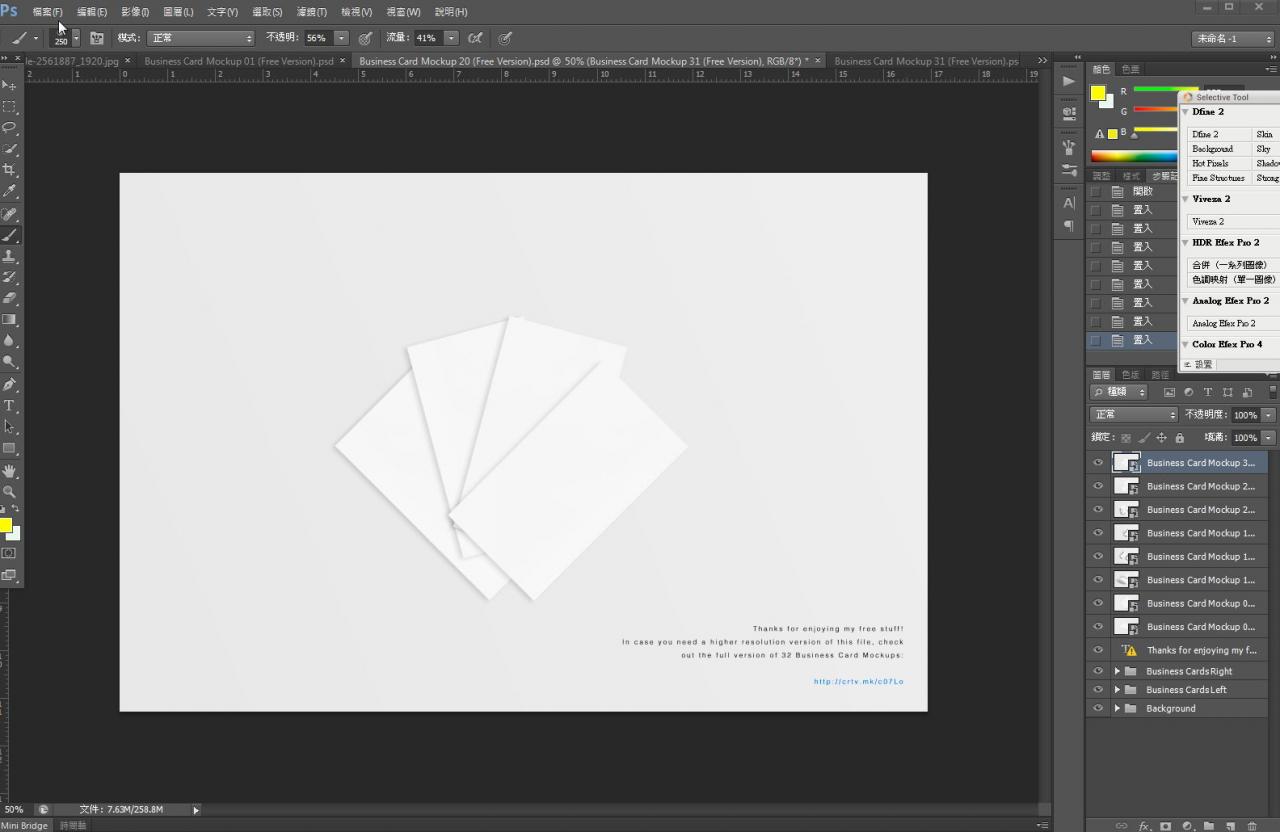1280x832 pixels.
Task: Toggle visibility of Business Cards Right group
Action: pos(1098,671)
